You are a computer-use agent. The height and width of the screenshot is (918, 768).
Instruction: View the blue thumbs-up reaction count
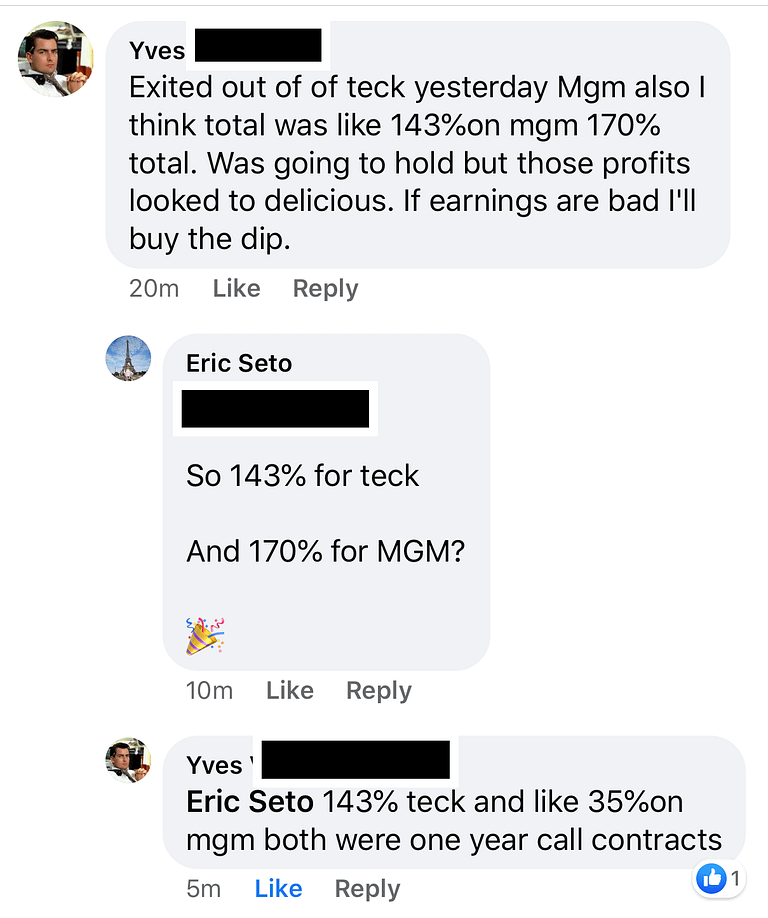point(718,879)
